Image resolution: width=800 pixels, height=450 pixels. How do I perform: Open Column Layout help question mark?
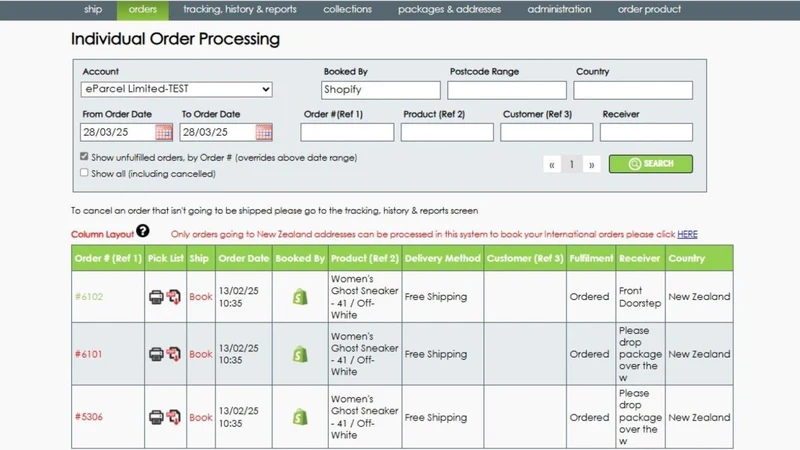point(143,231)
